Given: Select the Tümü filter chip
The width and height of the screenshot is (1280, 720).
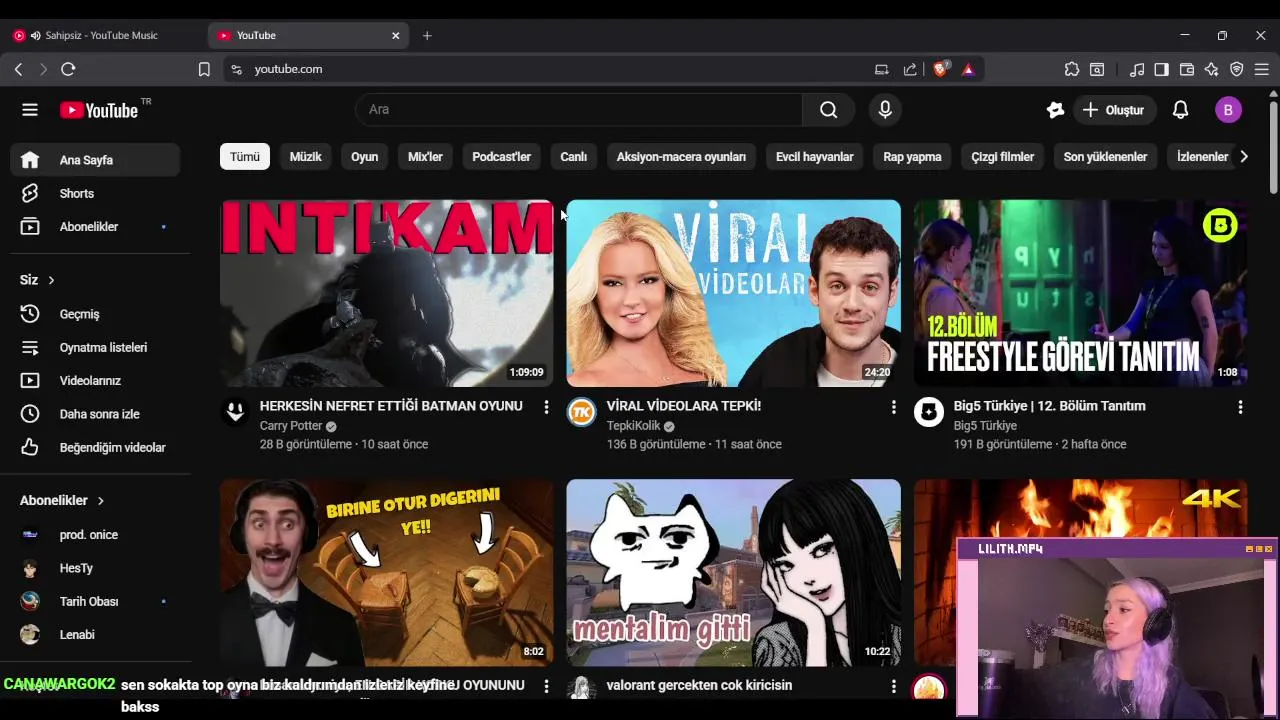Looking at the screenshot, I should tap(245, 157).
